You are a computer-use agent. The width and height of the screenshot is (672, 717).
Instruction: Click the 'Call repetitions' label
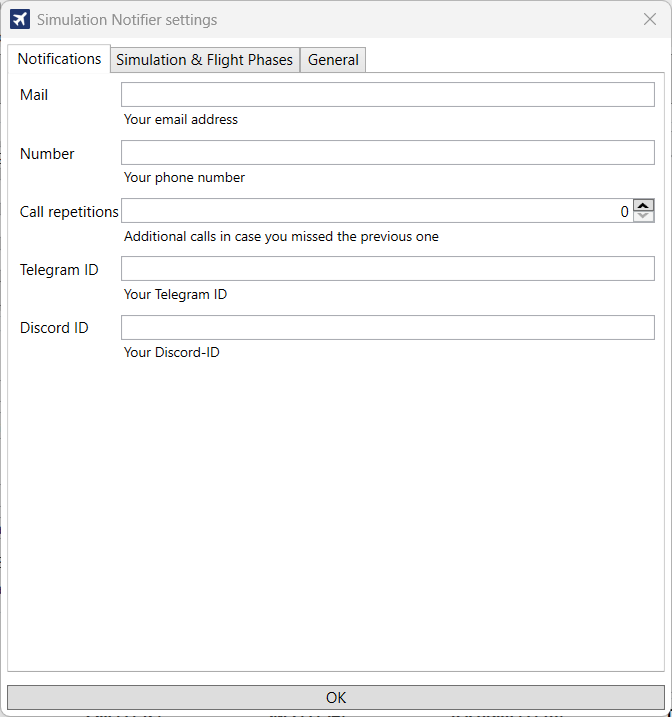[69, 212]
